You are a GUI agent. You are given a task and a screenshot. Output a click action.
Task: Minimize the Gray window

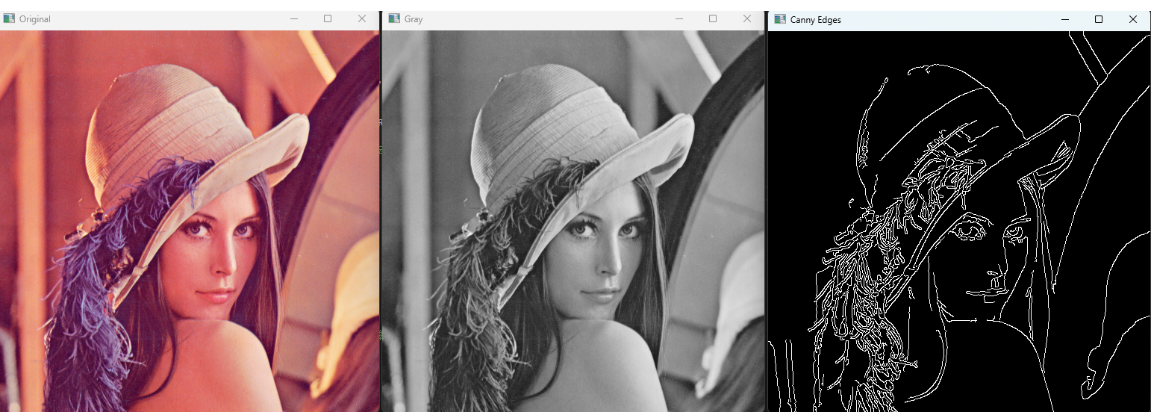679,18
